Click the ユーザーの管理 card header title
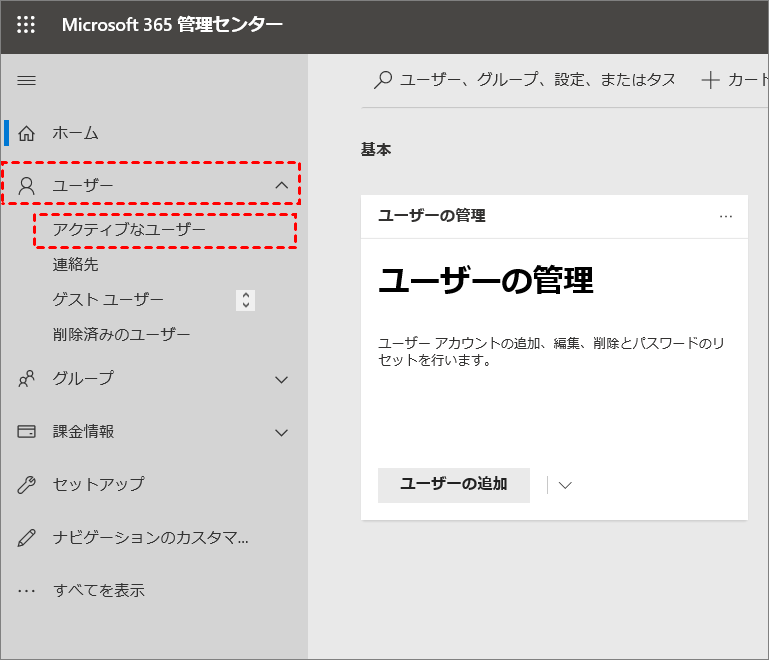This screenshot has width=769, height=660. tap(432, 216)
